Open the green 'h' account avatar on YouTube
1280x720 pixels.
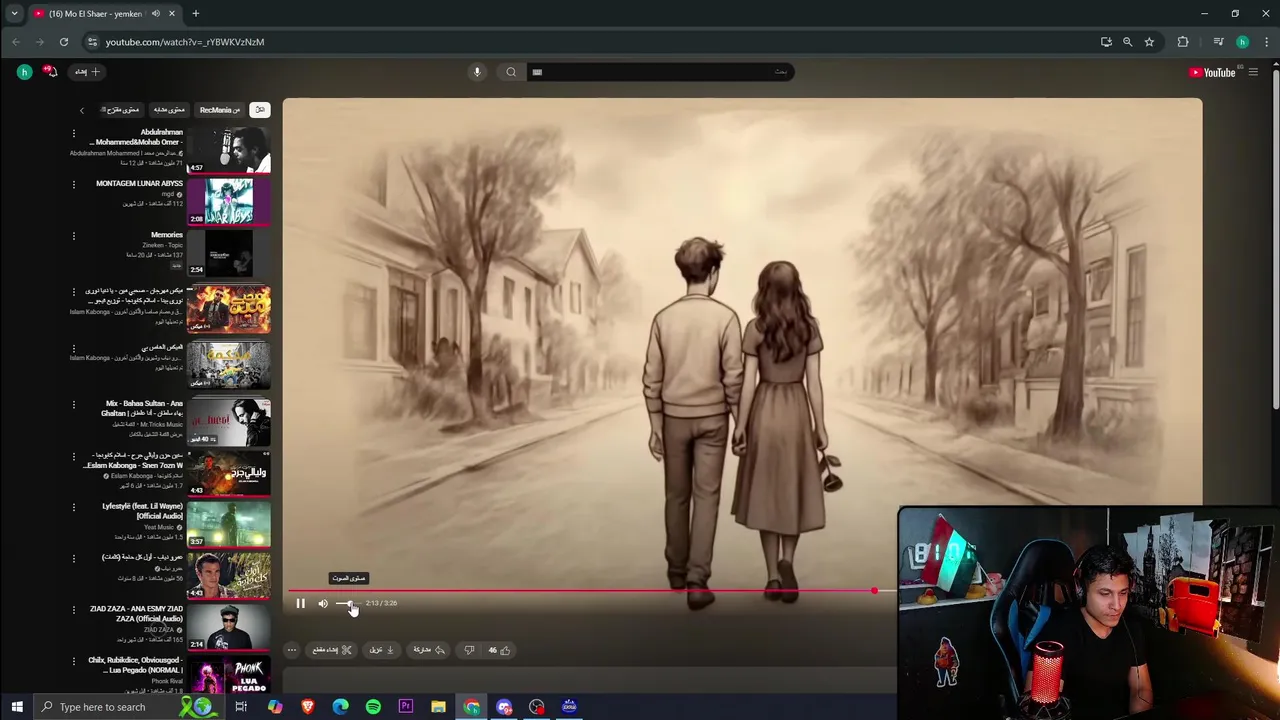[24, 72]
